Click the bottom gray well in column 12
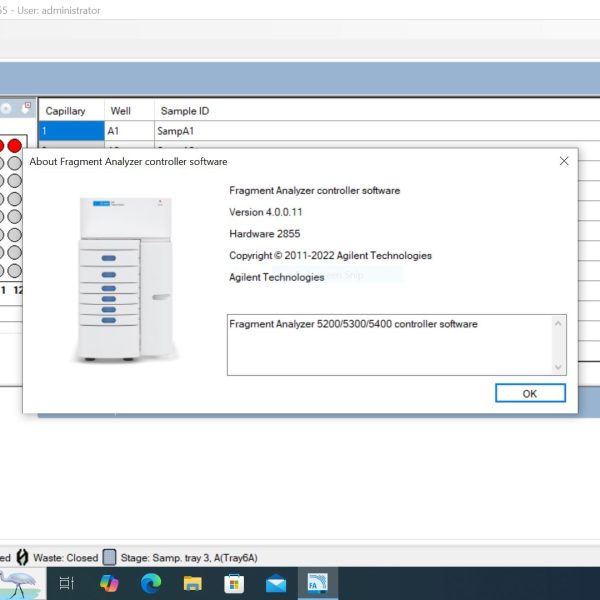 pos(15,271)
